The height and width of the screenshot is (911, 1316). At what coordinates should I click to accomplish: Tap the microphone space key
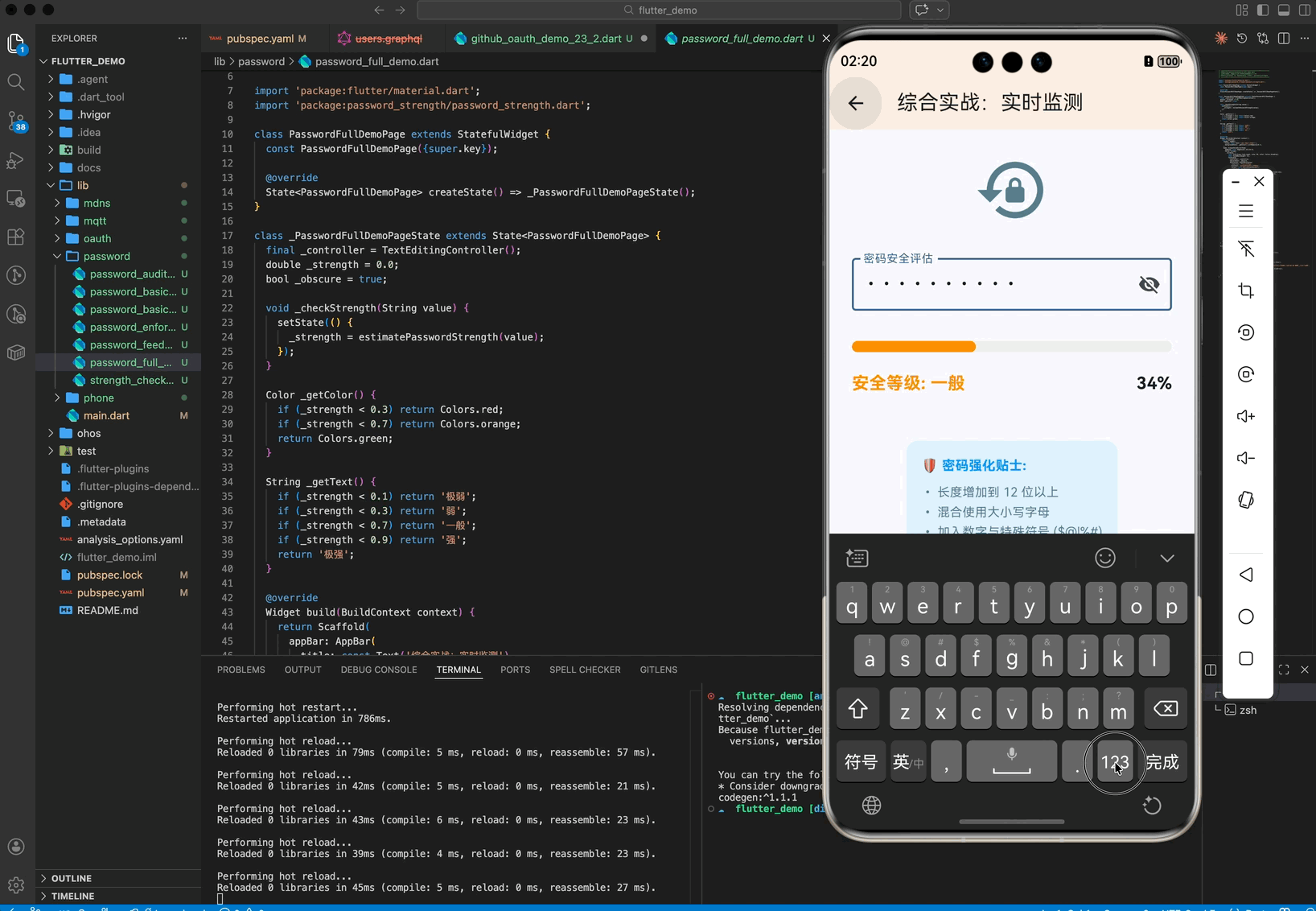pos(1011,761)
